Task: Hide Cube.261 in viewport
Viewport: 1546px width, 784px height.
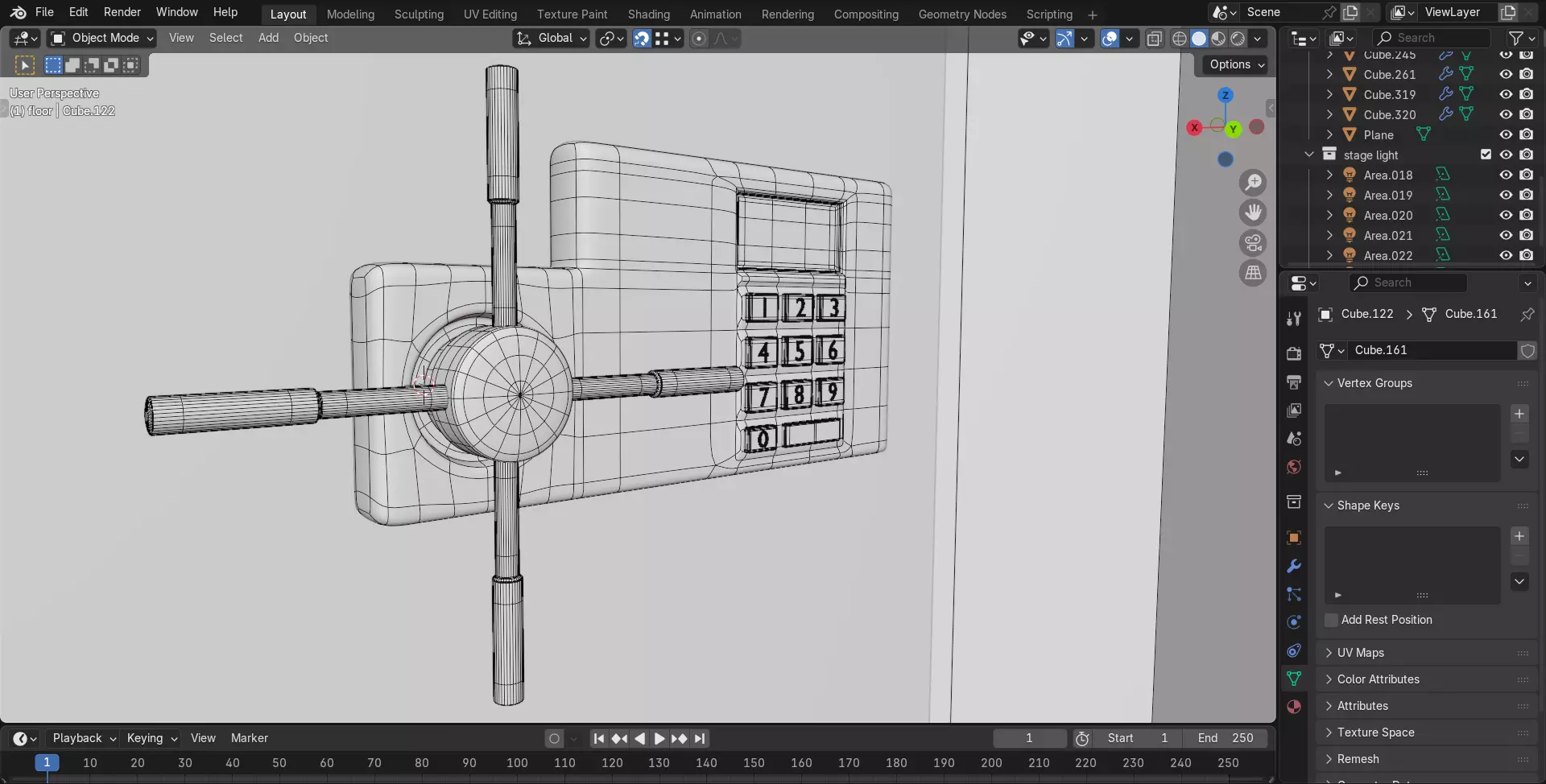Action: [1506, 74]
